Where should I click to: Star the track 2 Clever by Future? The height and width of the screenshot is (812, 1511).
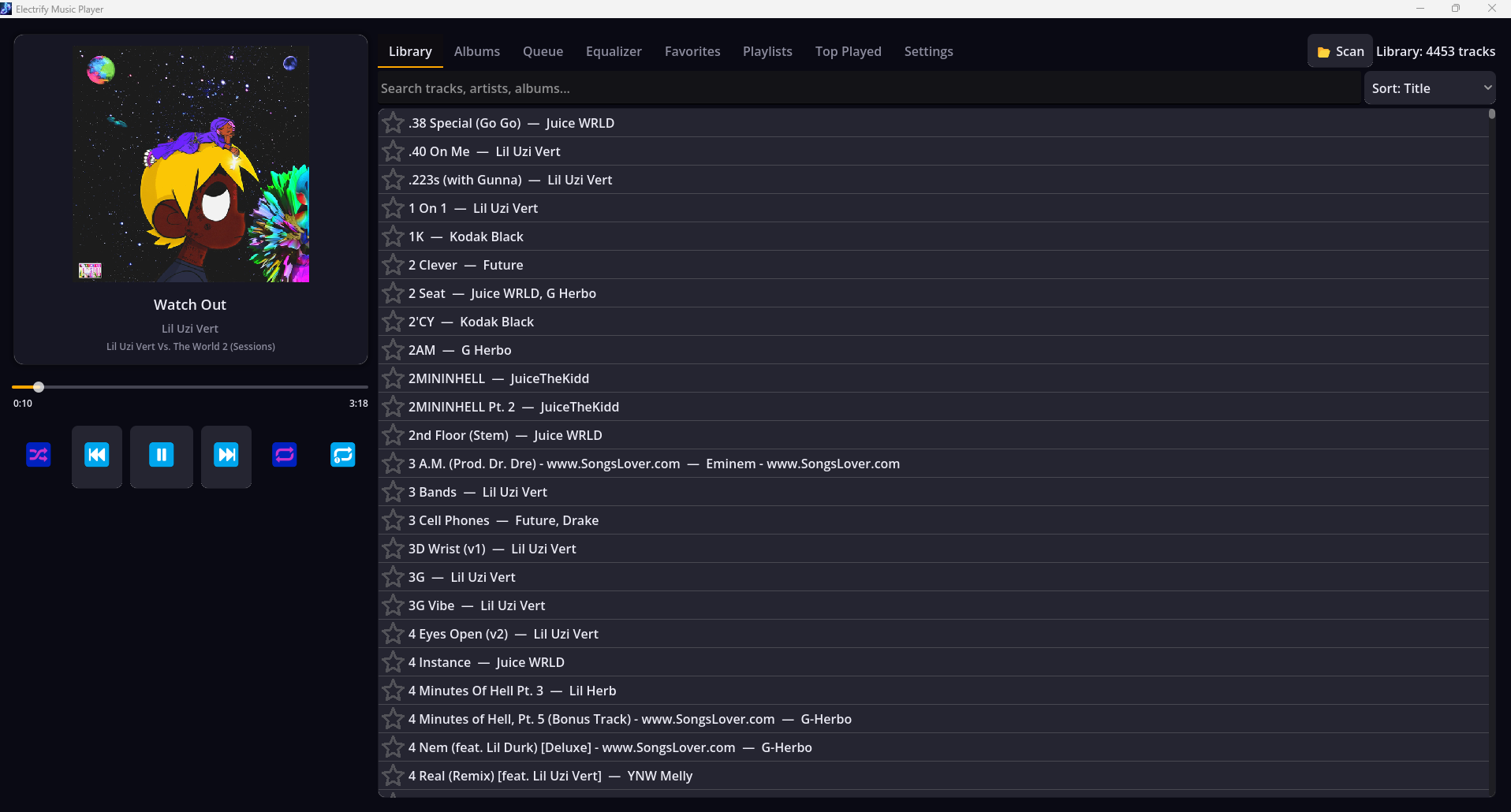tap(393, 265)
